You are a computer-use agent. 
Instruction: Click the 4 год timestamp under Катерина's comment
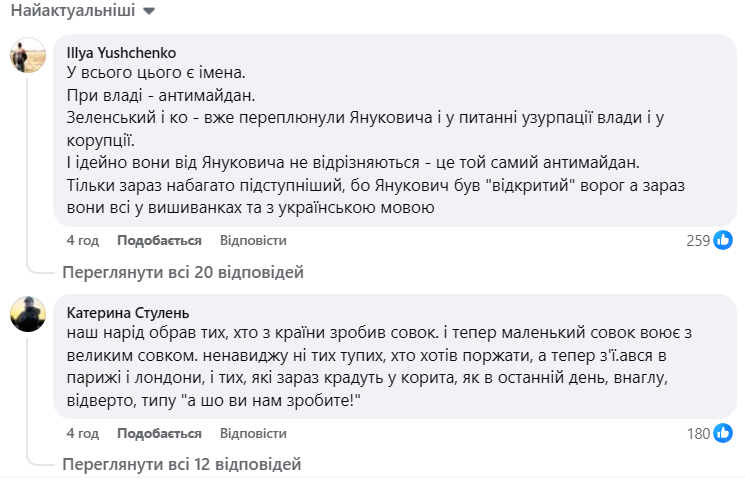tap(82, 434)
